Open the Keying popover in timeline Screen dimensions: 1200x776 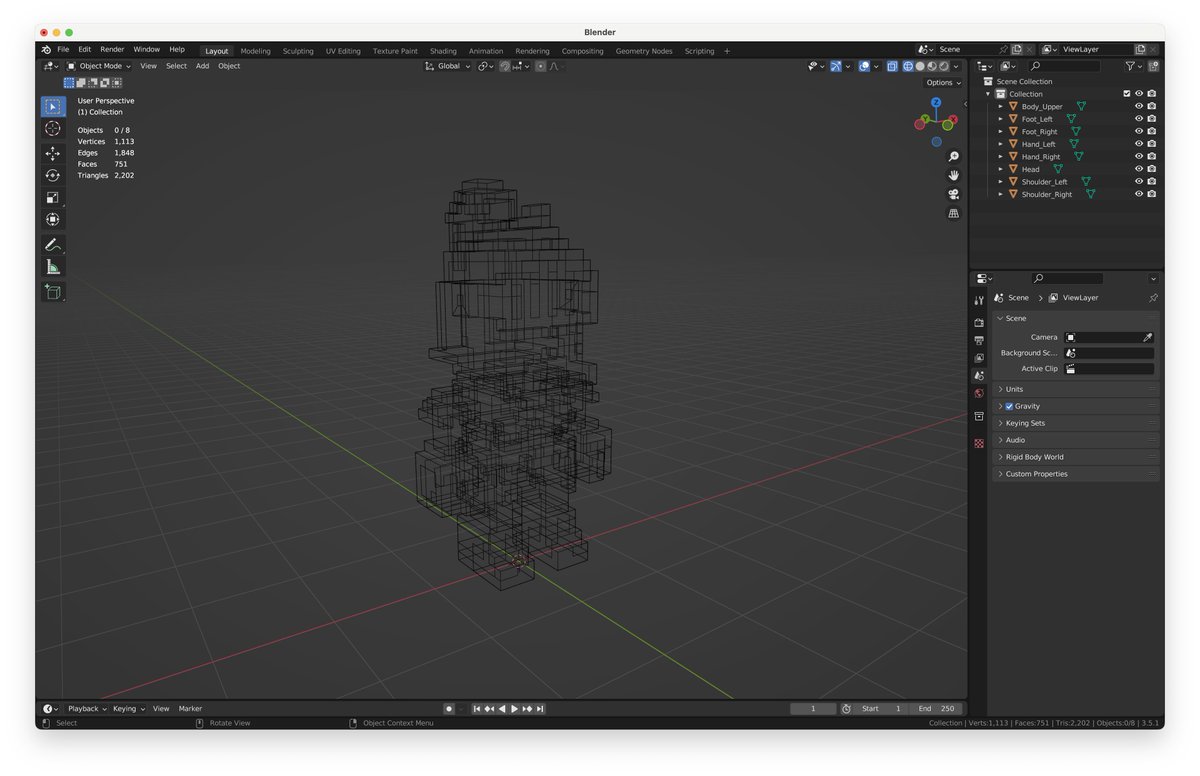click(x=129, y=709)
